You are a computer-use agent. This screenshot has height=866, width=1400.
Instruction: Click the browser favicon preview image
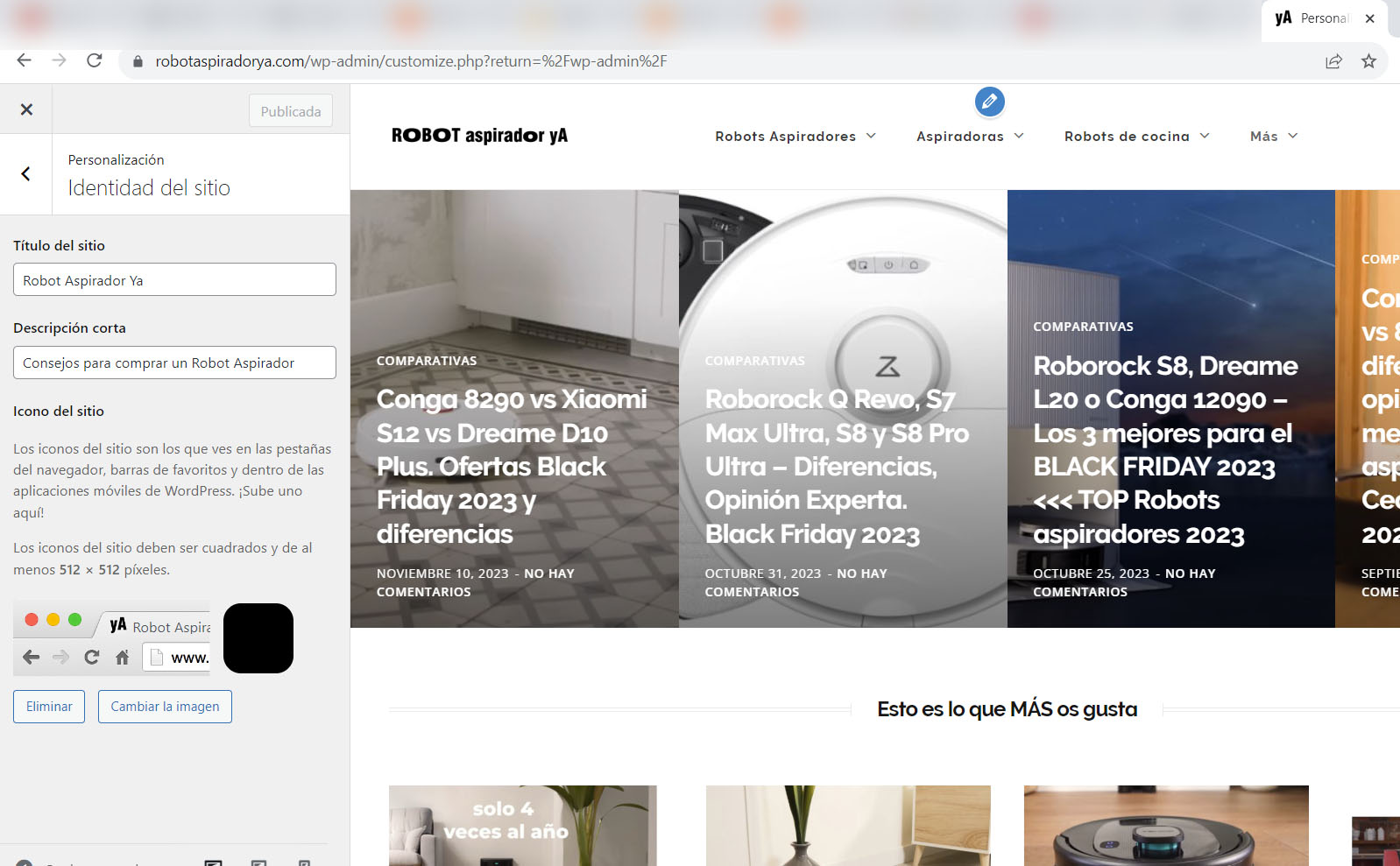tap(112, 638)
